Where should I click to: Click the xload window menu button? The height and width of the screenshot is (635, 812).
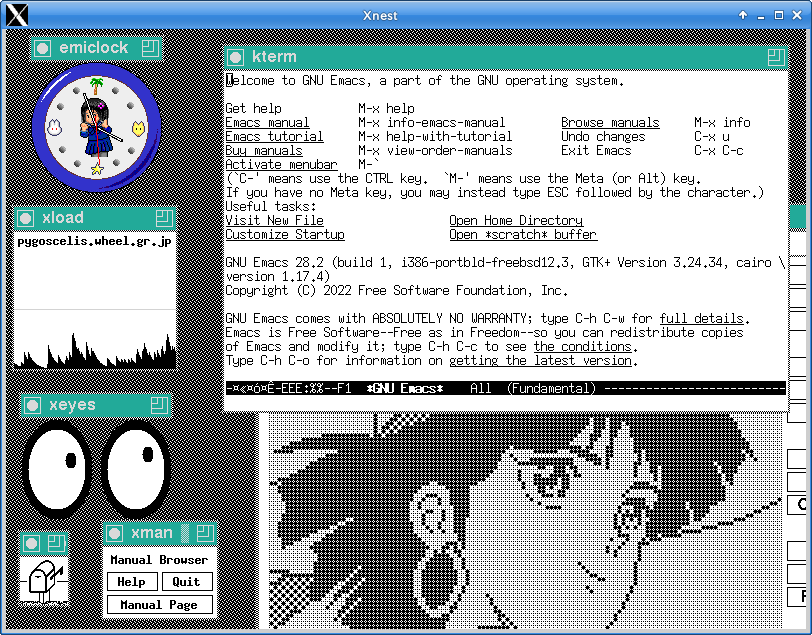pyautogui.click(x=25, y=218)
